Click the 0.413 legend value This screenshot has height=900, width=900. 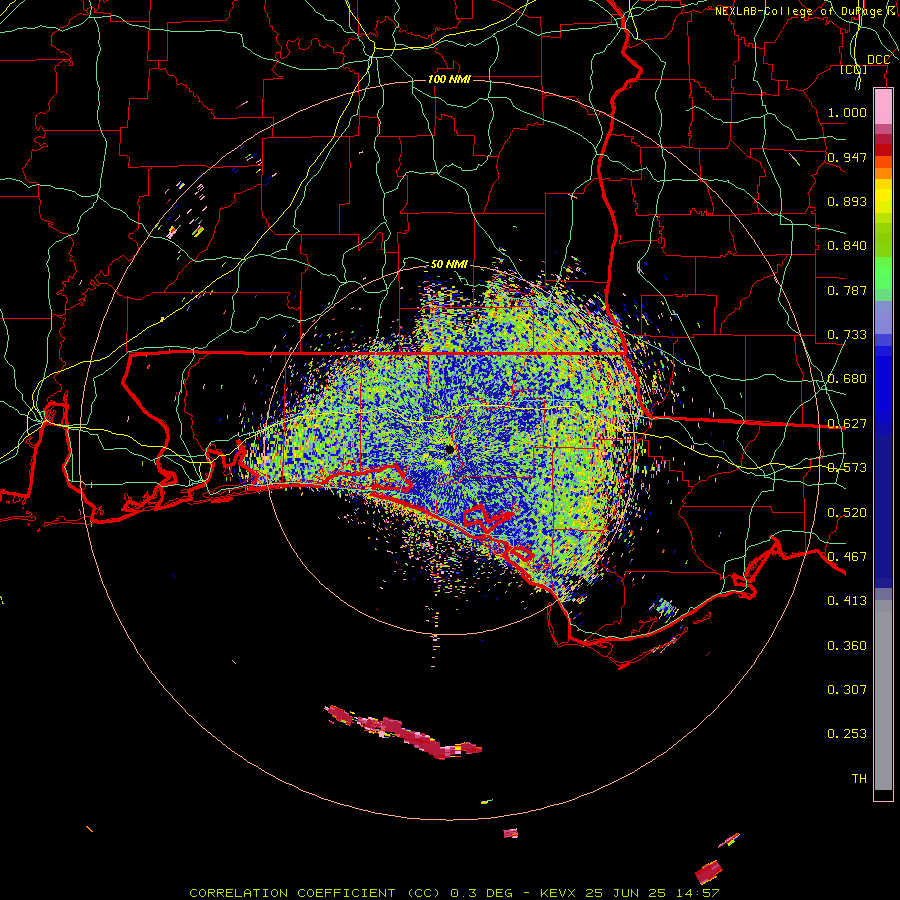(x=847, y=601)
